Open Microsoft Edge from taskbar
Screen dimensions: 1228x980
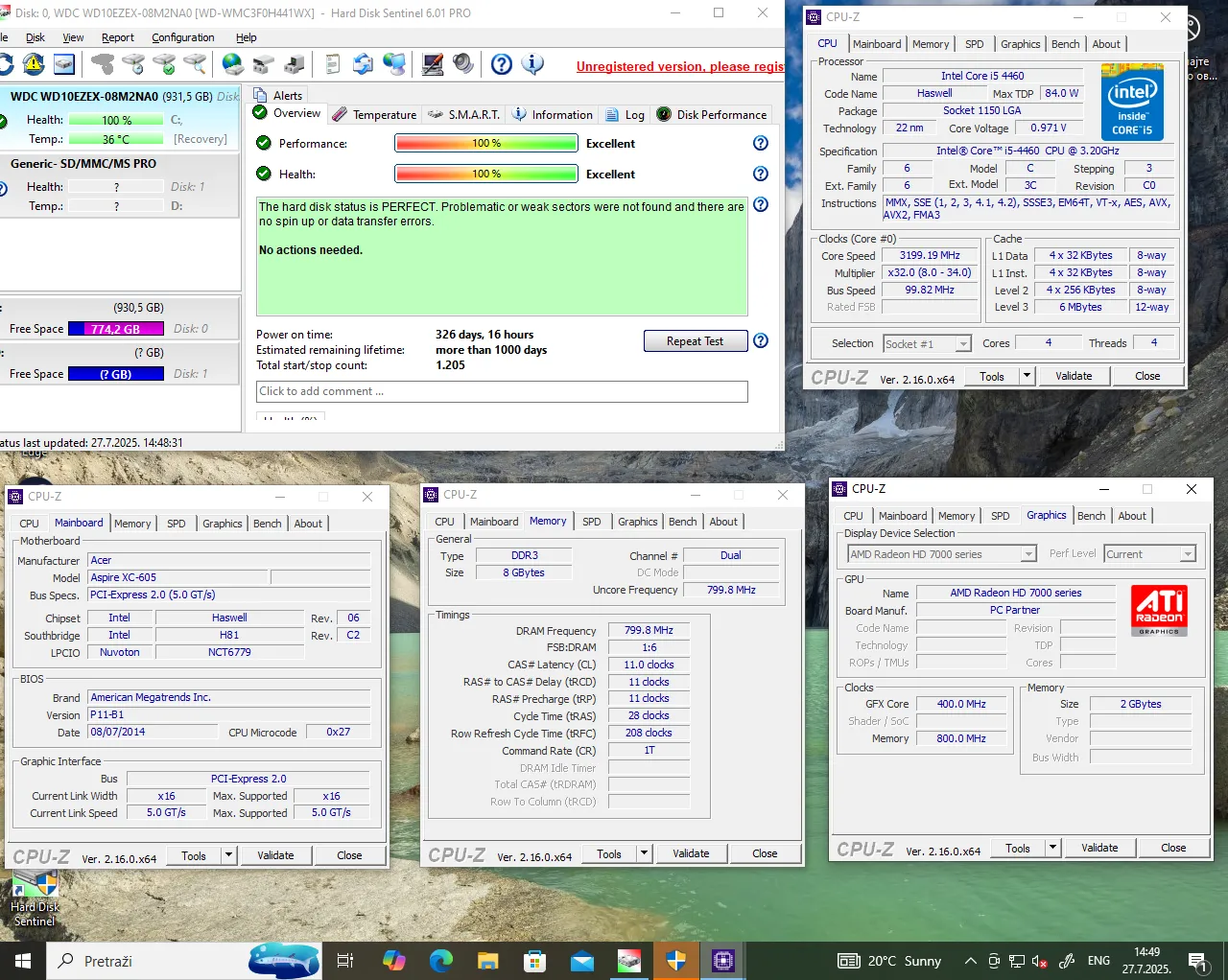[441, 960]
